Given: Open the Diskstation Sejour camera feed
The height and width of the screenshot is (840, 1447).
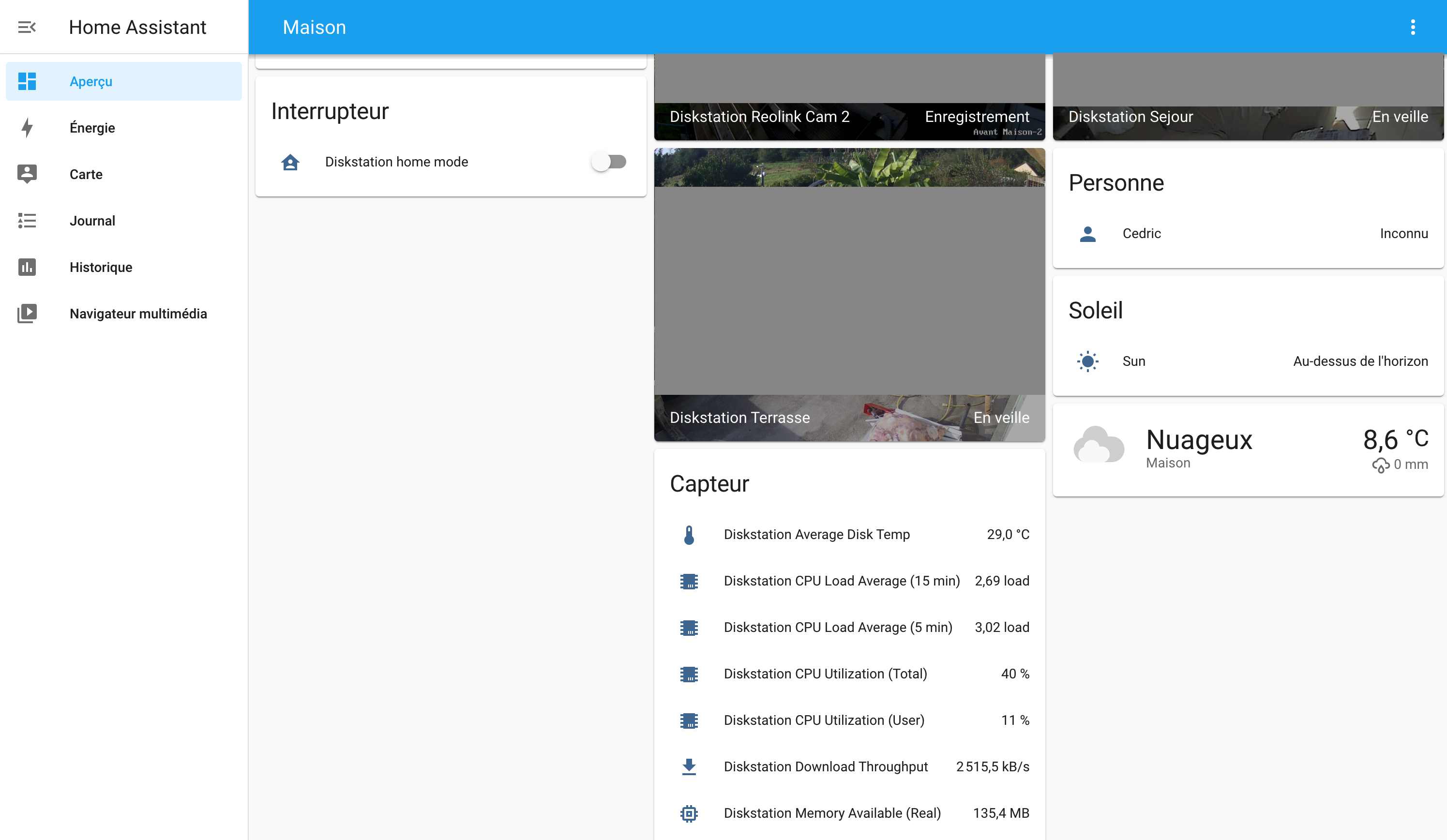Looking at the screenshot, I should pos(1248,96).
